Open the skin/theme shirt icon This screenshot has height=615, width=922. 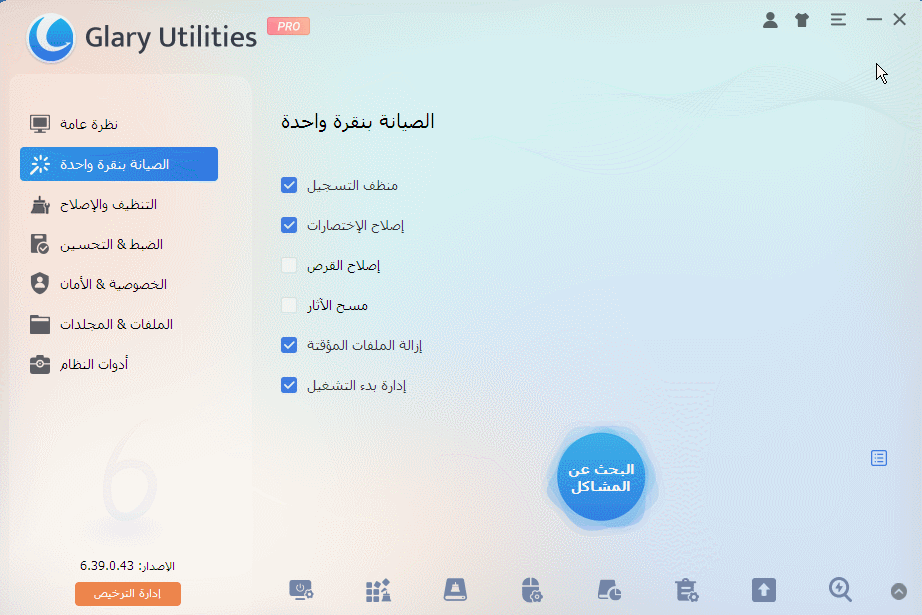pos(802,20)
